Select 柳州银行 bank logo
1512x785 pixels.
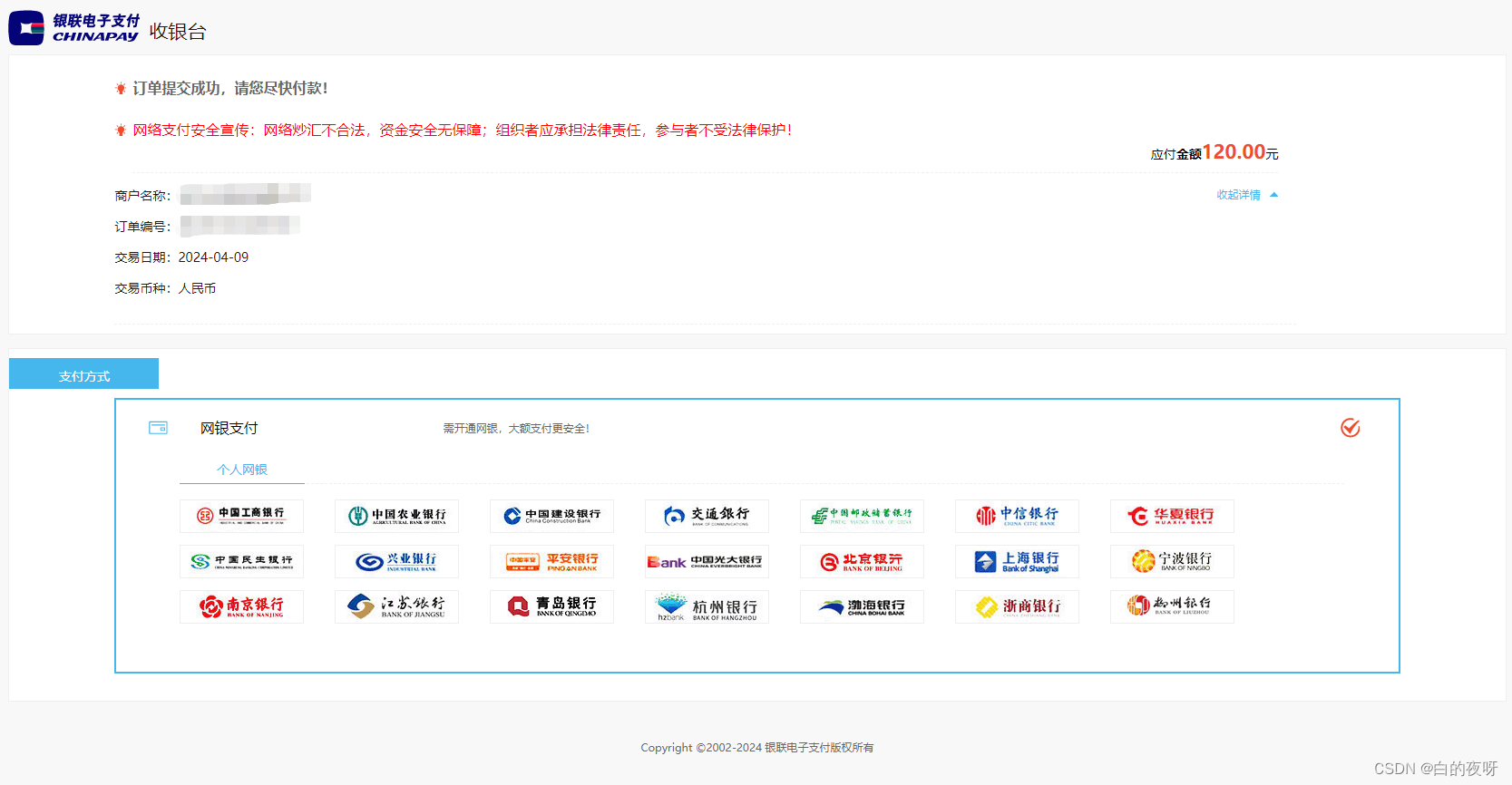pos(1172,606)
